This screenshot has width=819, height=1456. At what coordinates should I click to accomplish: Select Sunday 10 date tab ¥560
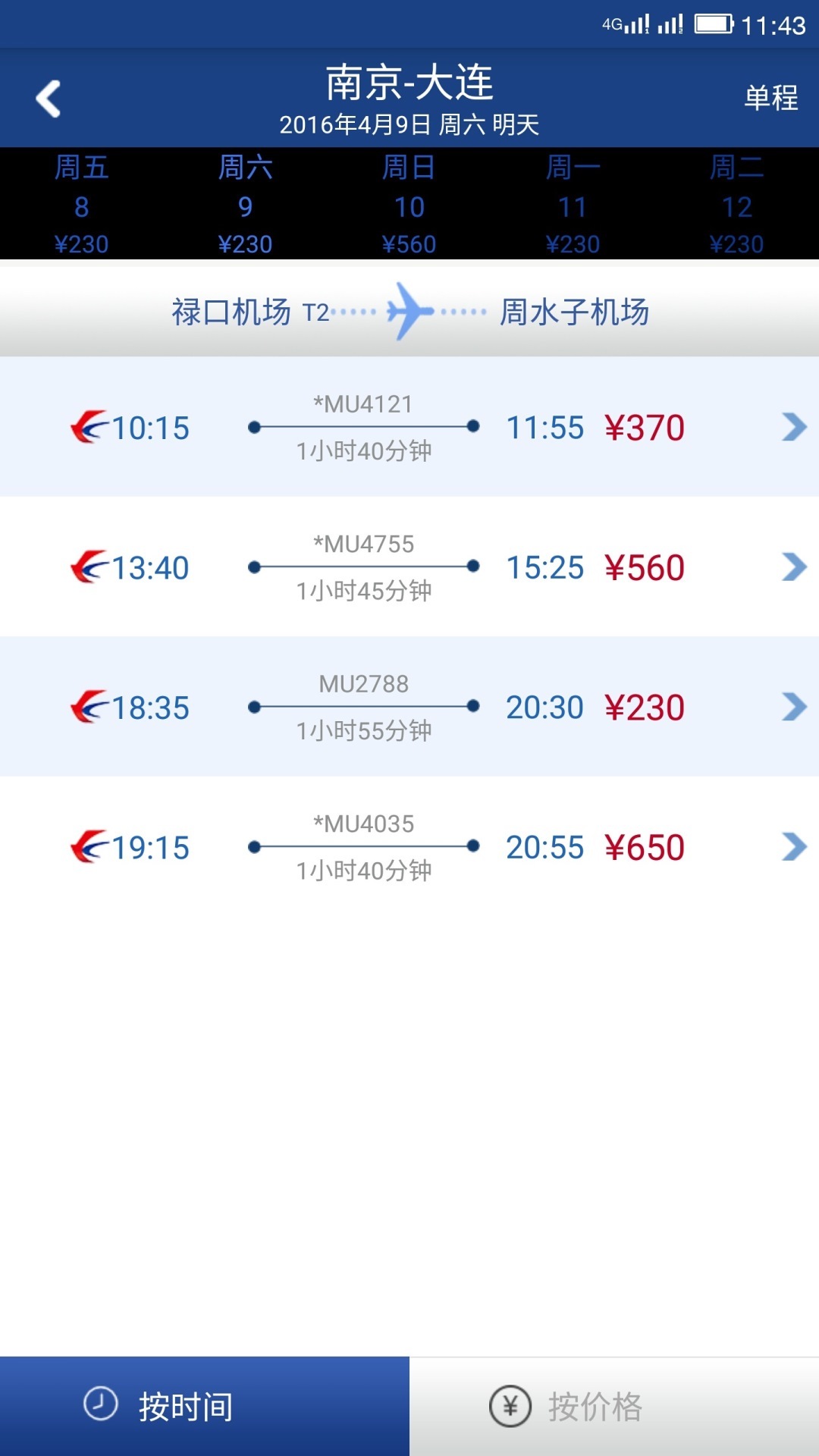pyautogui.click(x=409, y=205)
